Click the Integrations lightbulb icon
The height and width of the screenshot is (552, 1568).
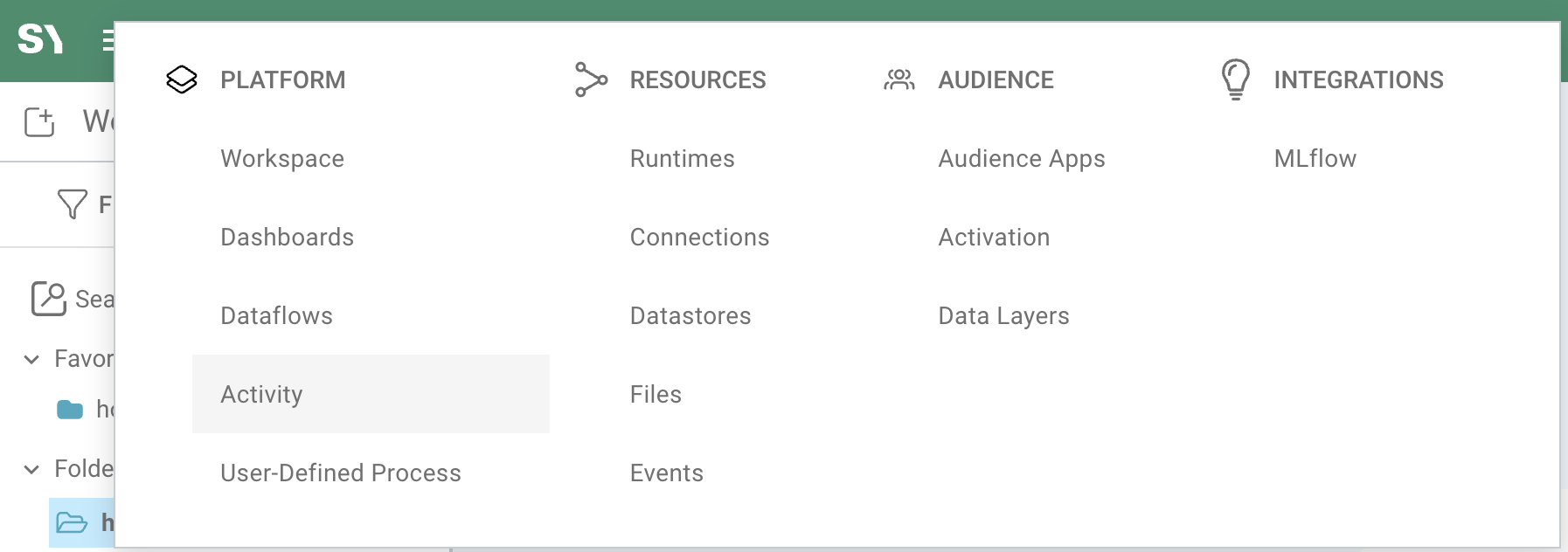(1235, 79)
